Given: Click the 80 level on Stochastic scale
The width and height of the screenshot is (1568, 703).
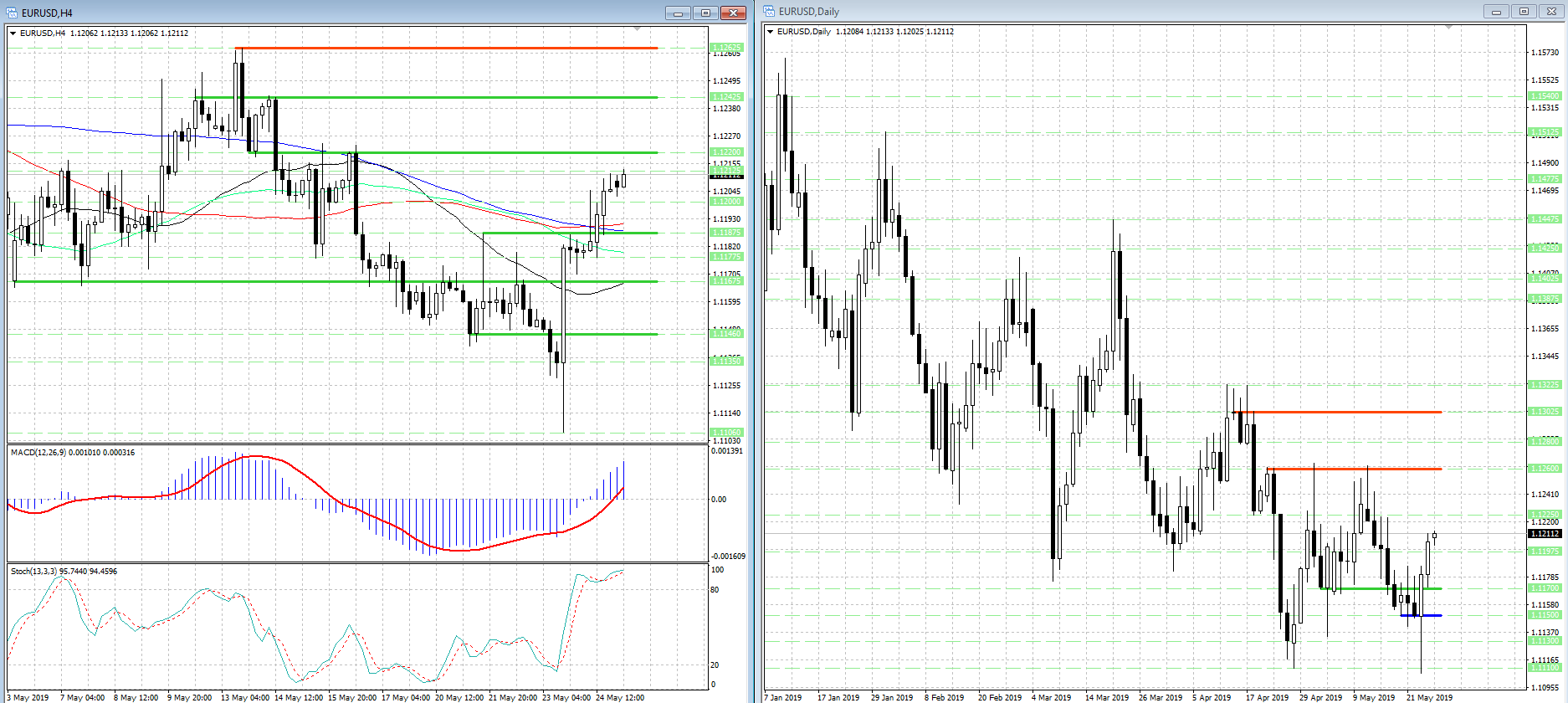Looking at the screenshot, I should [715, 590].
